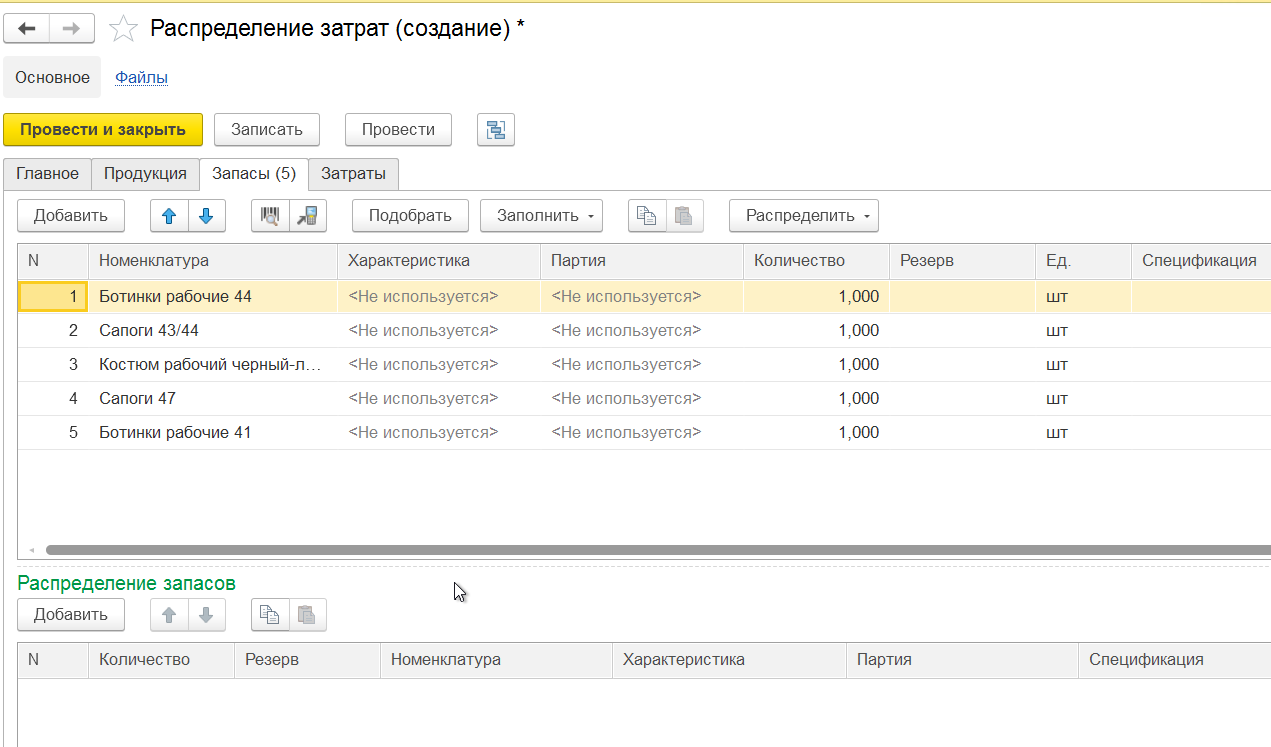Open the document structure icon next to Провести
This screenshot has width=1271, height=747.
pyautogui.click(x=496, y=130)
